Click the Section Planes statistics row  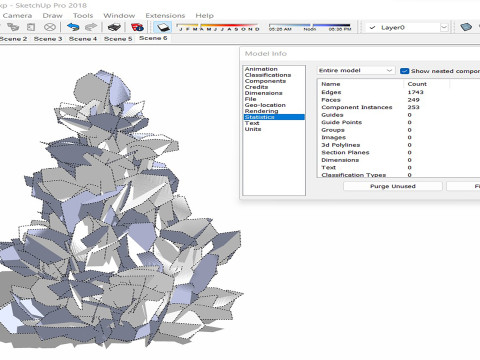point(399,152)
